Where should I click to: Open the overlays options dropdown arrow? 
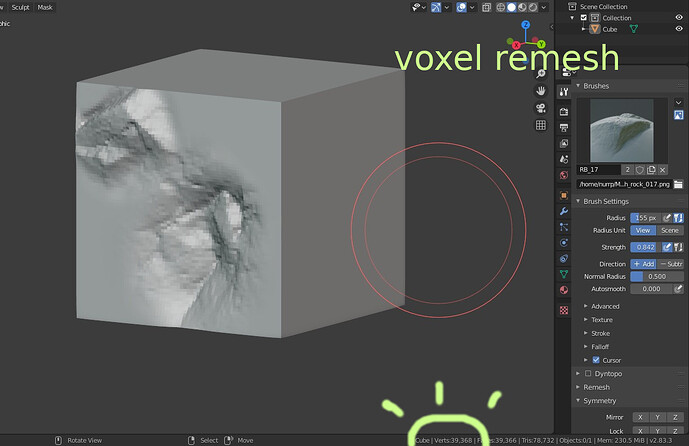tap(472, 7)
